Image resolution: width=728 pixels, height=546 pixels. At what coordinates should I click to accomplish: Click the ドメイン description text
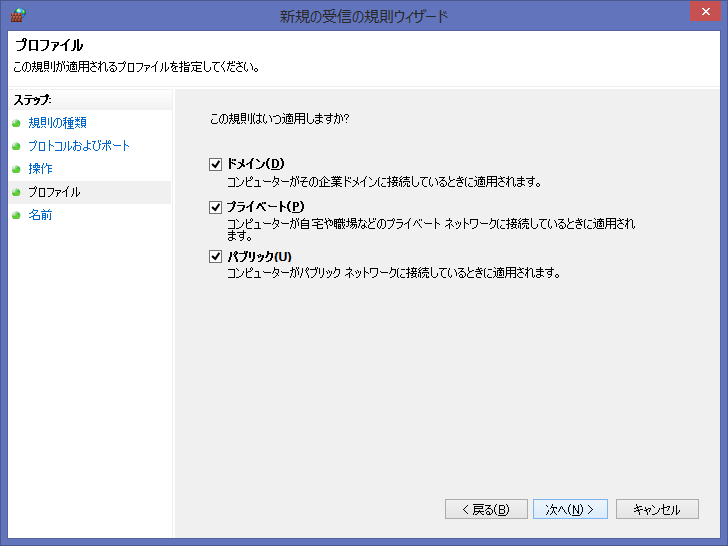(x=384, y=182)
